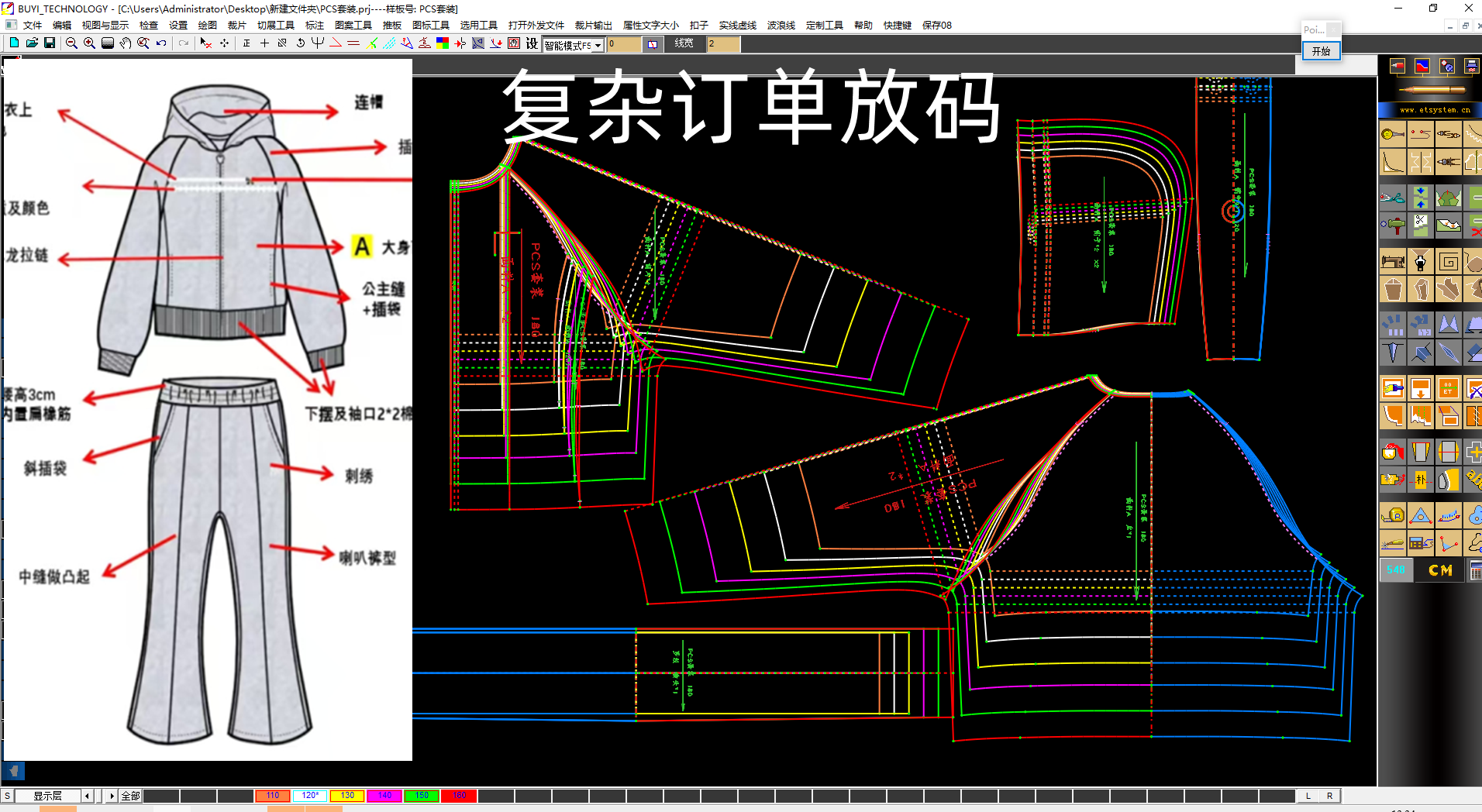
Task: Click the 线宽 line width input field
Action: [x=722, y=44]
